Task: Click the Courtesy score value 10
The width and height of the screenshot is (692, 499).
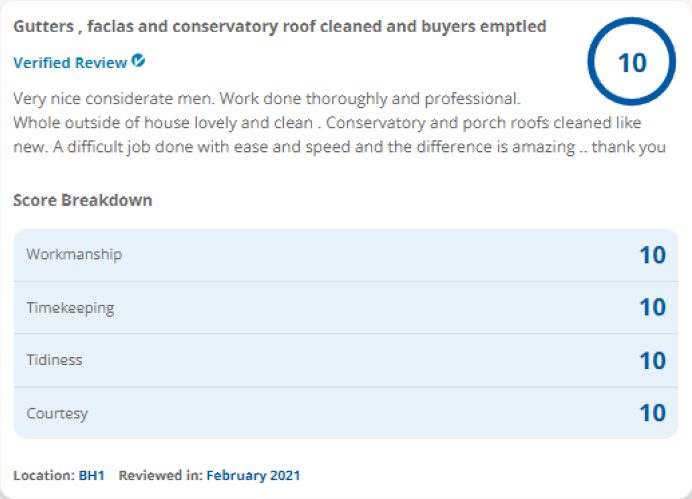Action: pyautogui.click(x=653, y=413)
